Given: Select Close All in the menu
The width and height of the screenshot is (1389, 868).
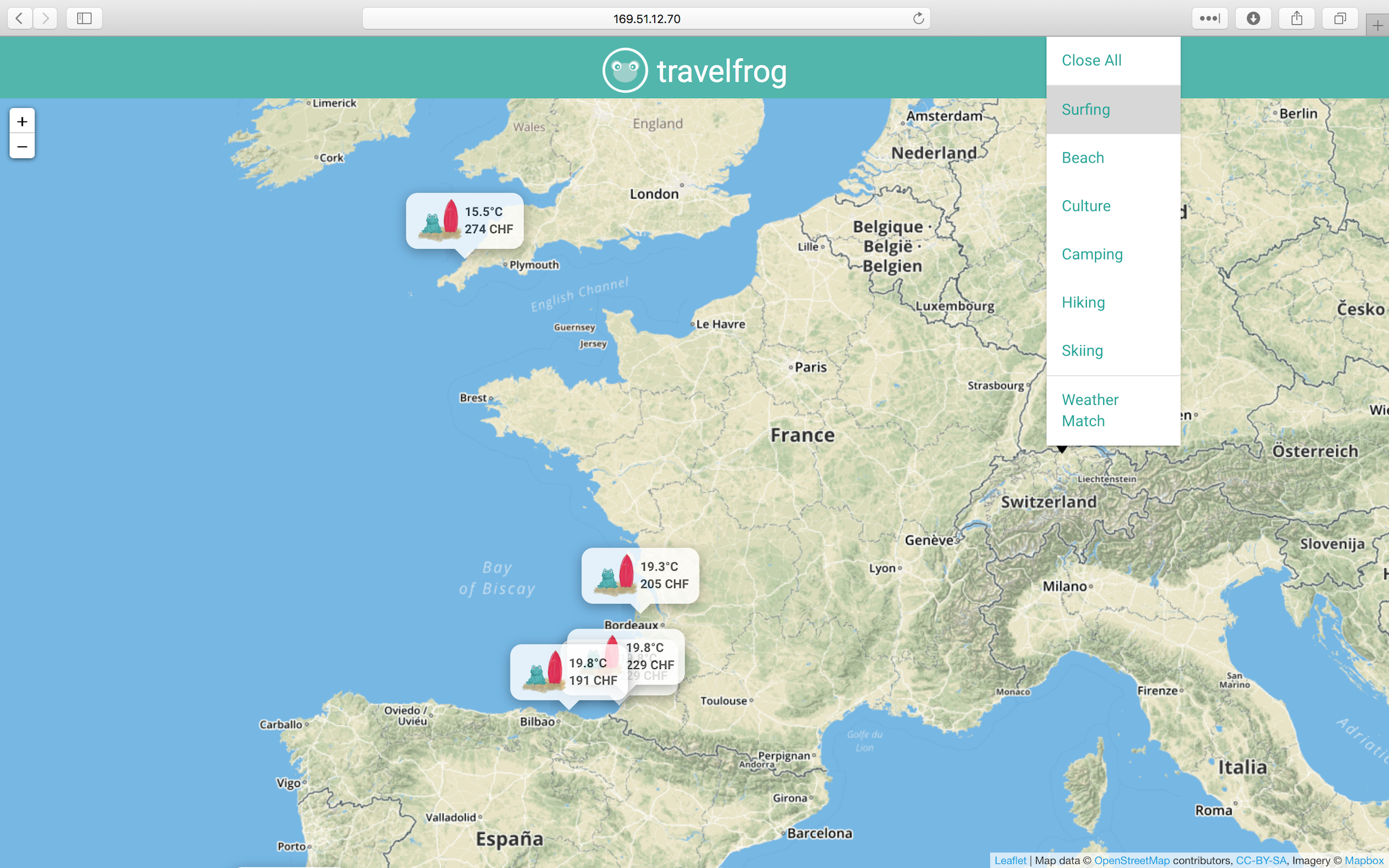Looking at the screenshot, I should [1091, 61].
